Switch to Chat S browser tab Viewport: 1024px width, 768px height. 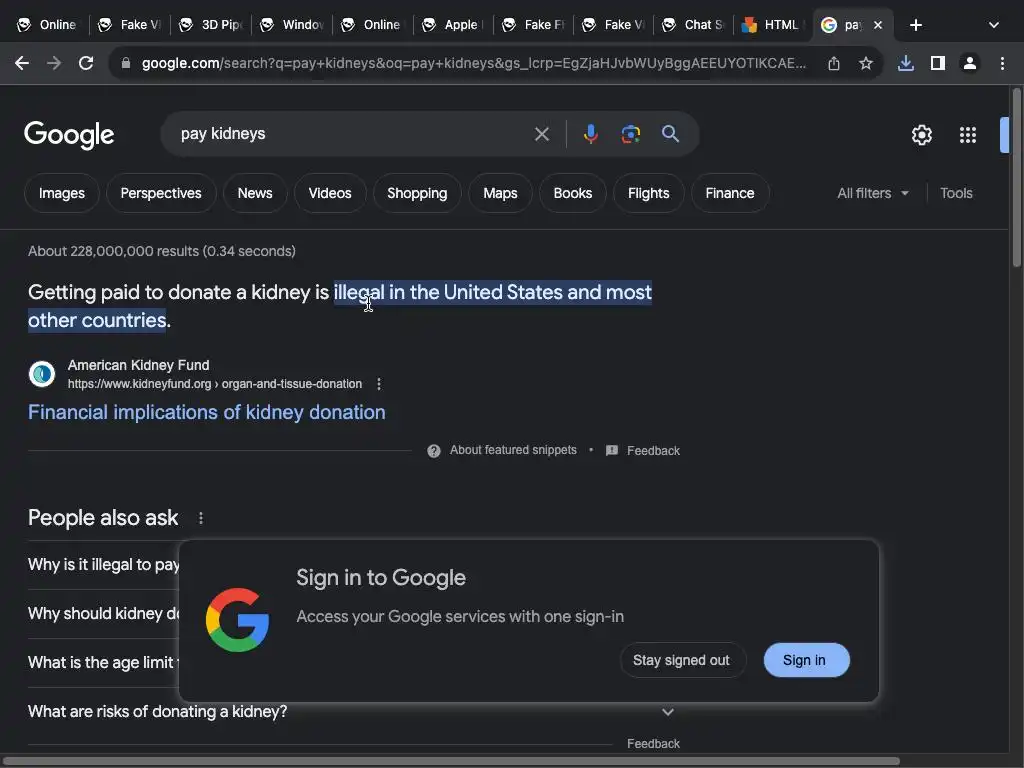[x=694, y=25]
